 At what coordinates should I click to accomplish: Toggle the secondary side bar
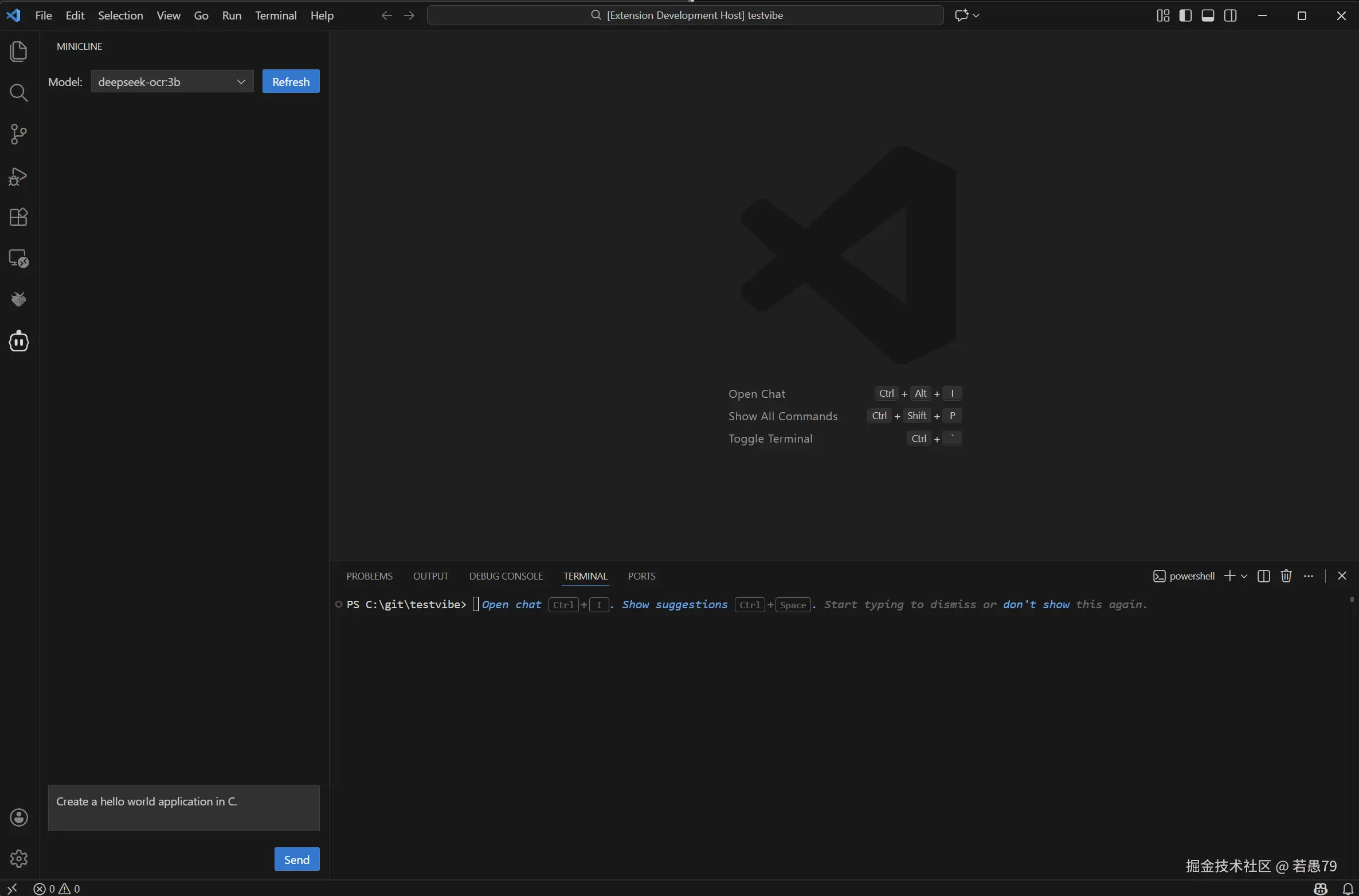(1230, 15)
